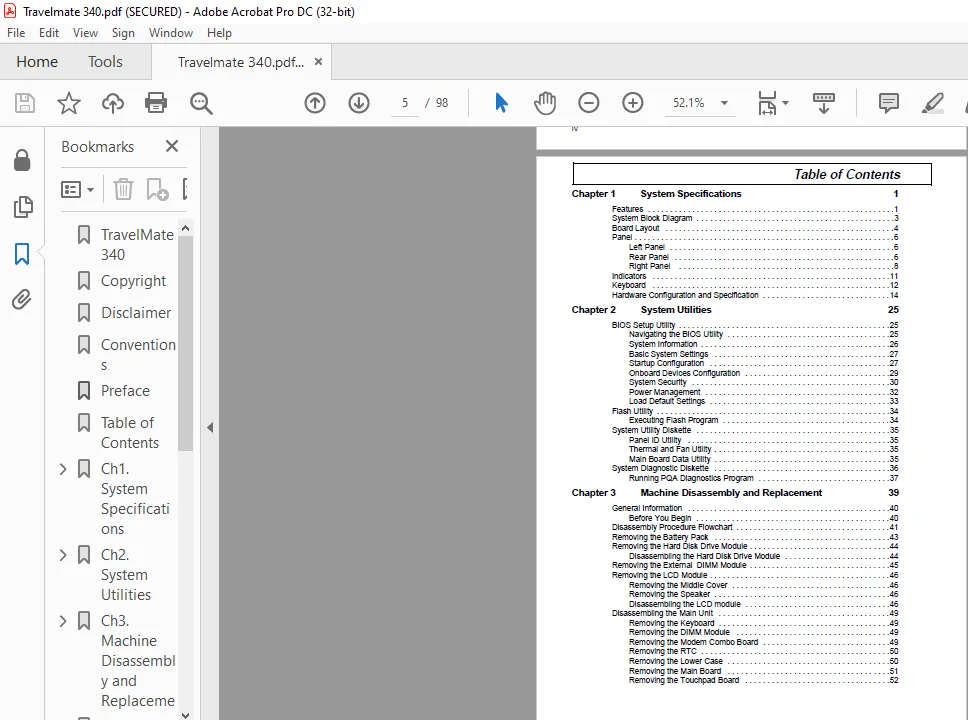This screenshot has width=968, height=720.
Task: Activate the Hand pan tool
Action: click(x=544, y=103)
